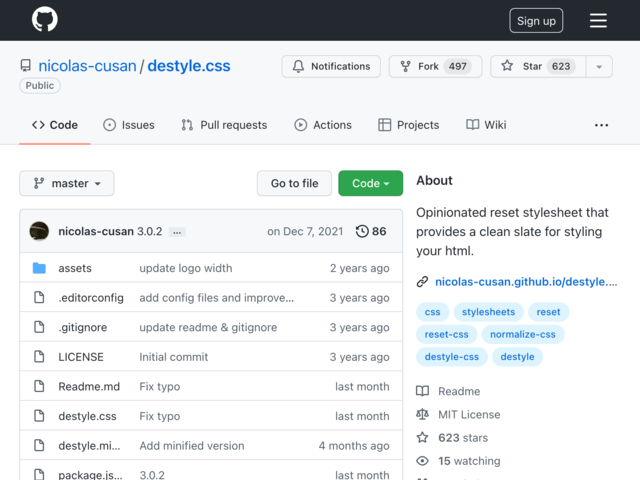This screenshot has width=640, height=480.
Task: Click the Go to file button
Action: point(294,183)
